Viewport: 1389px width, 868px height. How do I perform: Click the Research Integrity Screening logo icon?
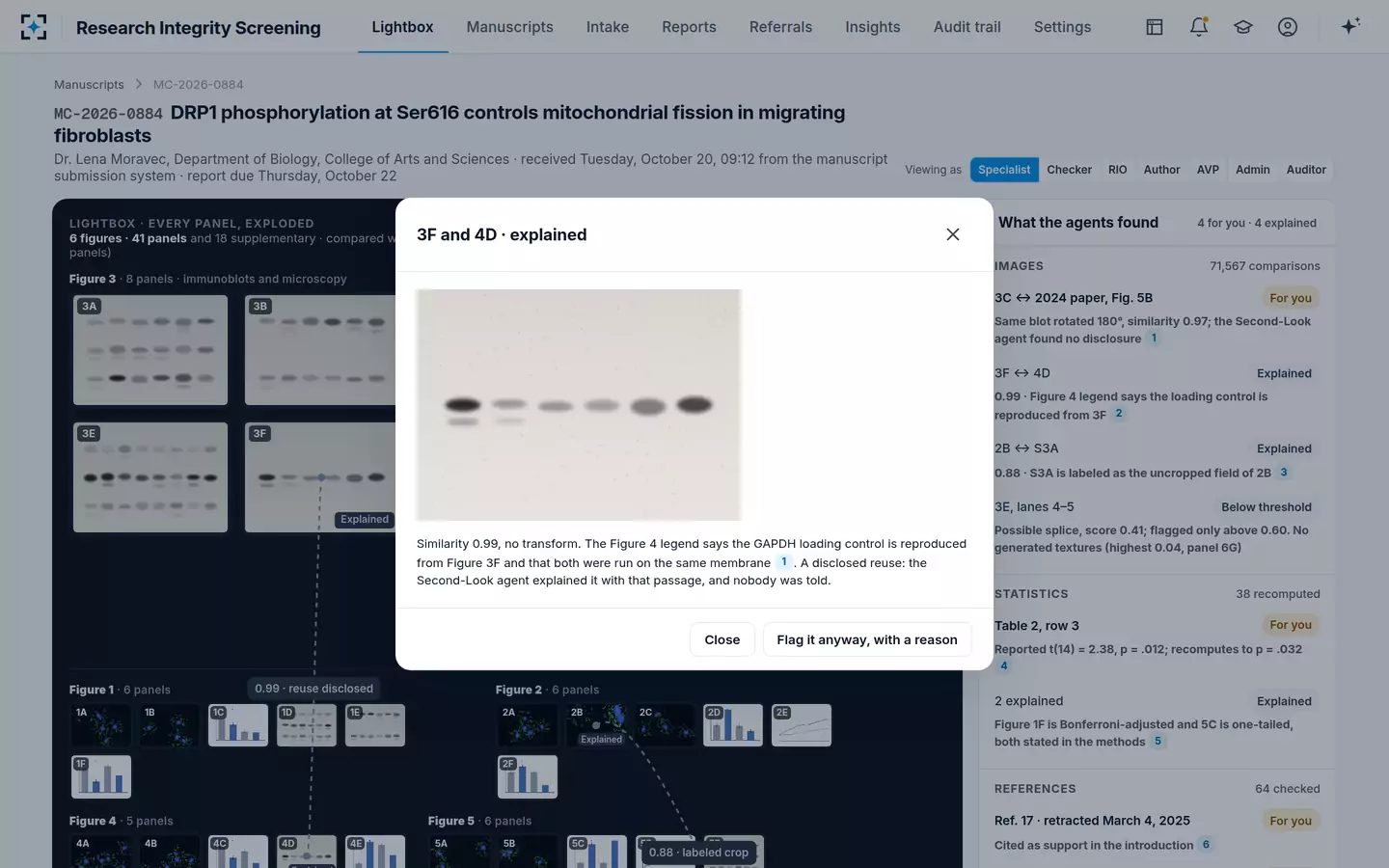(x=34, y=27)
